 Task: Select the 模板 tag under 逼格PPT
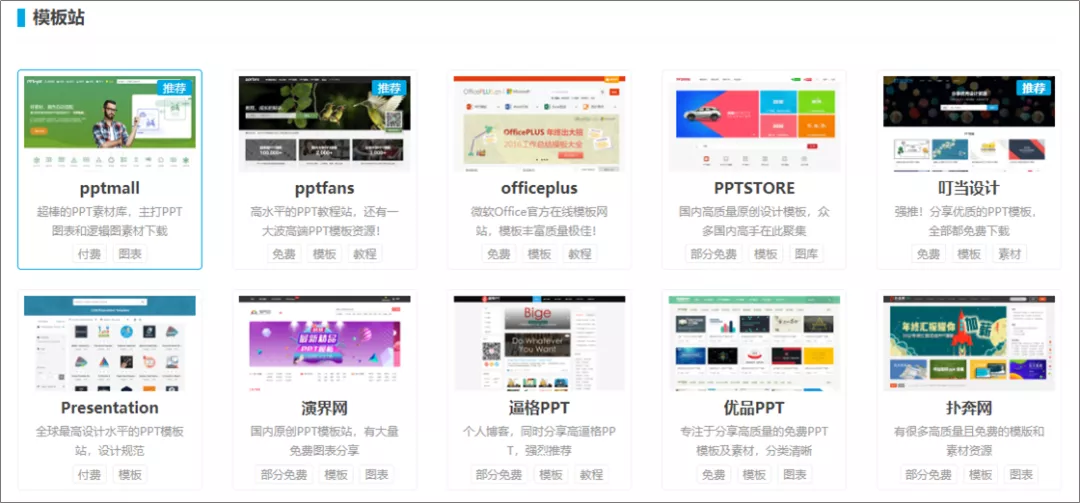tap(550, 475)
